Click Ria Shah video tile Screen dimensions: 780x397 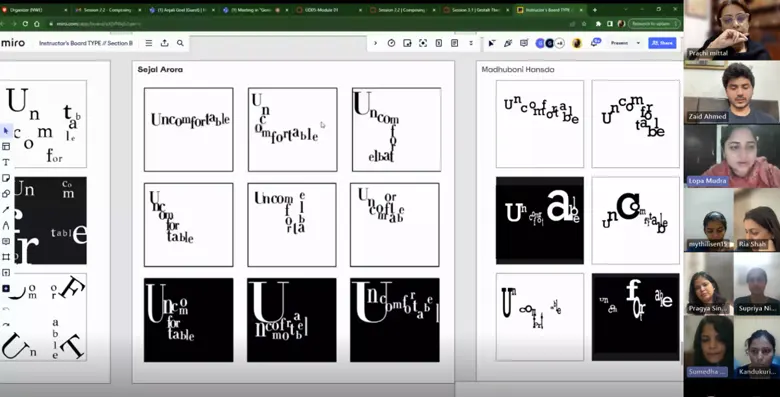[x=756, y=219]
